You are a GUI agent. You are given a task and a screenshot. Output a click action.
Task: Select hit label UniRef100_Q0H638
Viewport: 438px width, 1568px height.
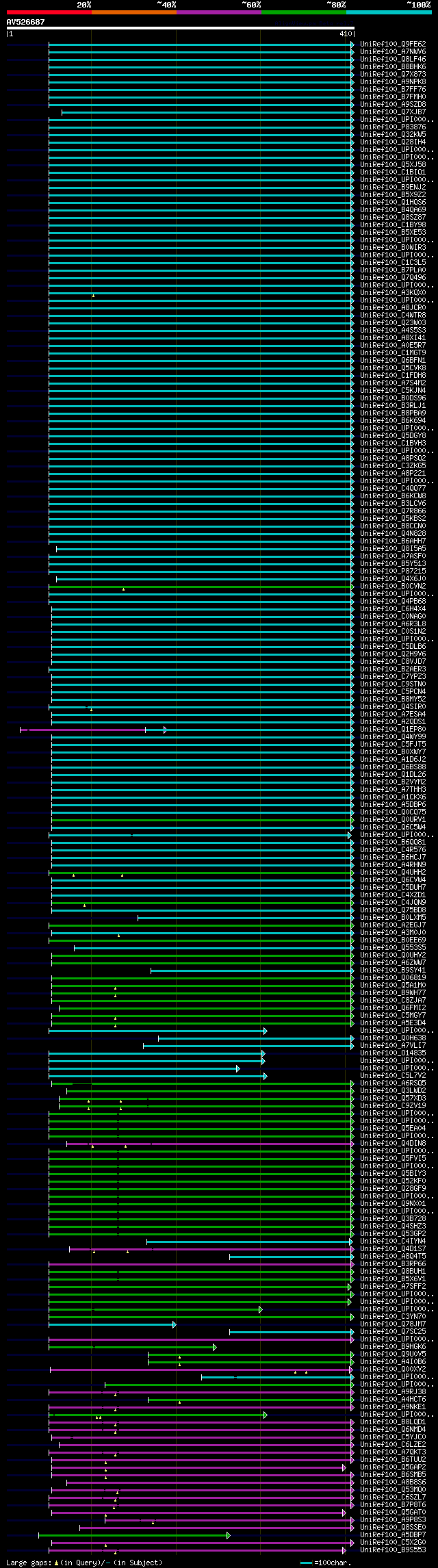tap(393, 1038)
